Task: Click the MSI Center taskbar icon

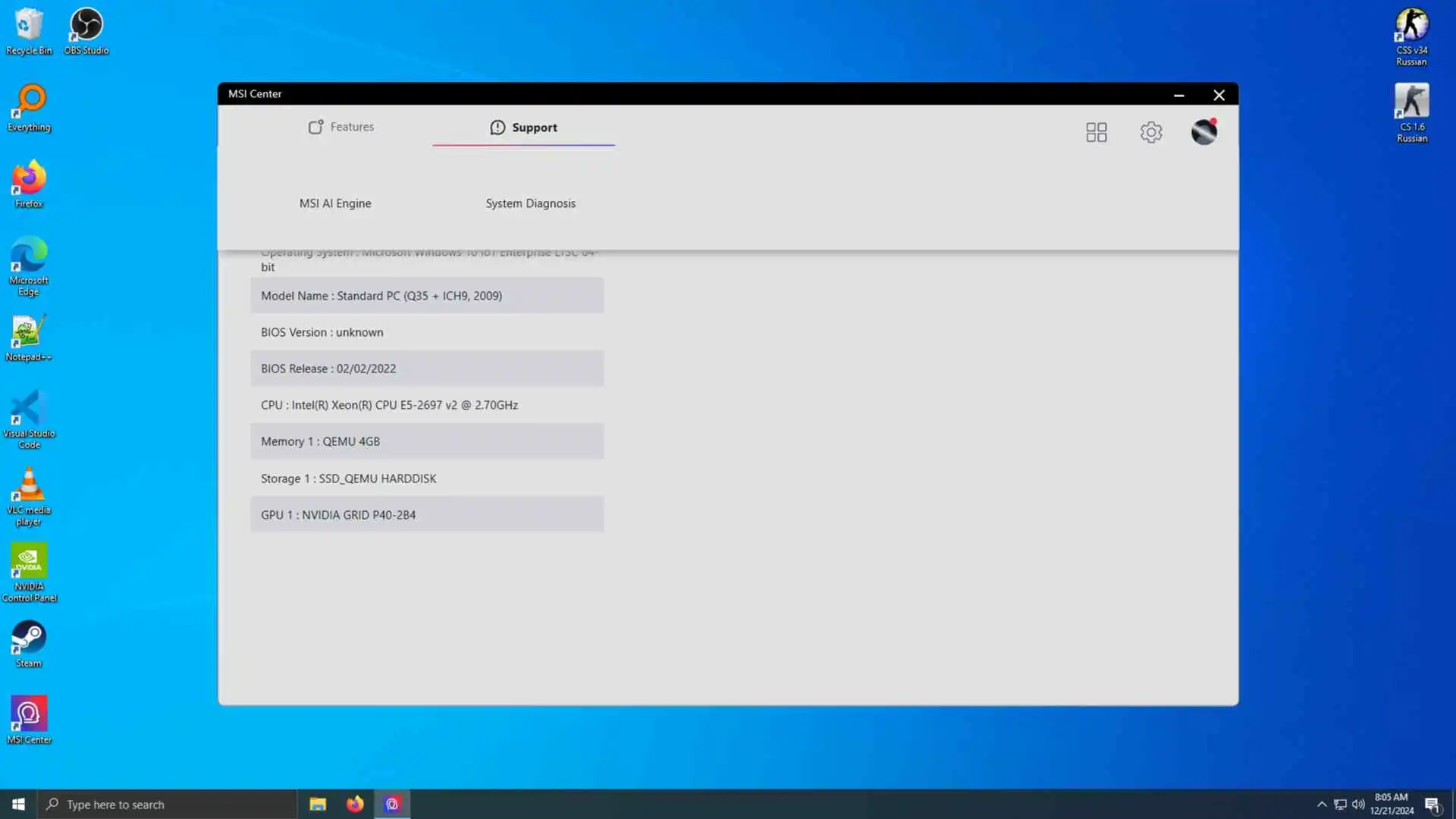Action: point(392,804)
